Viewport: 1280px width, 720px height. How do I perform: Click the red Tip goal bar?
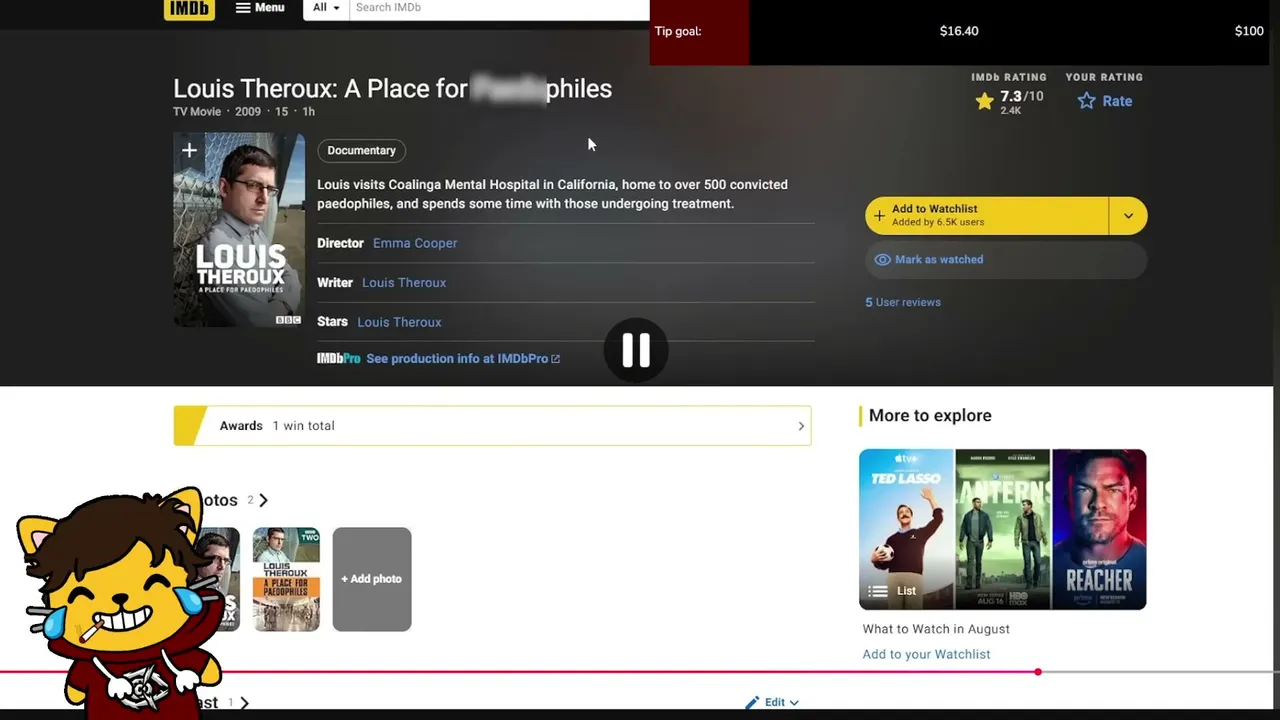coord(699,32)
